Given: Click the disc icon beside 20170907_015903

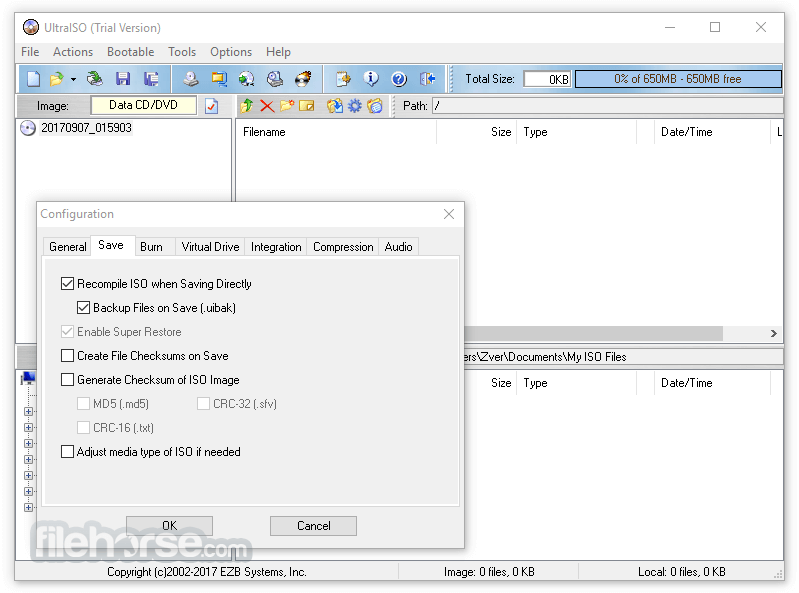Looking at the screenshot, I should tap(28, 128).
